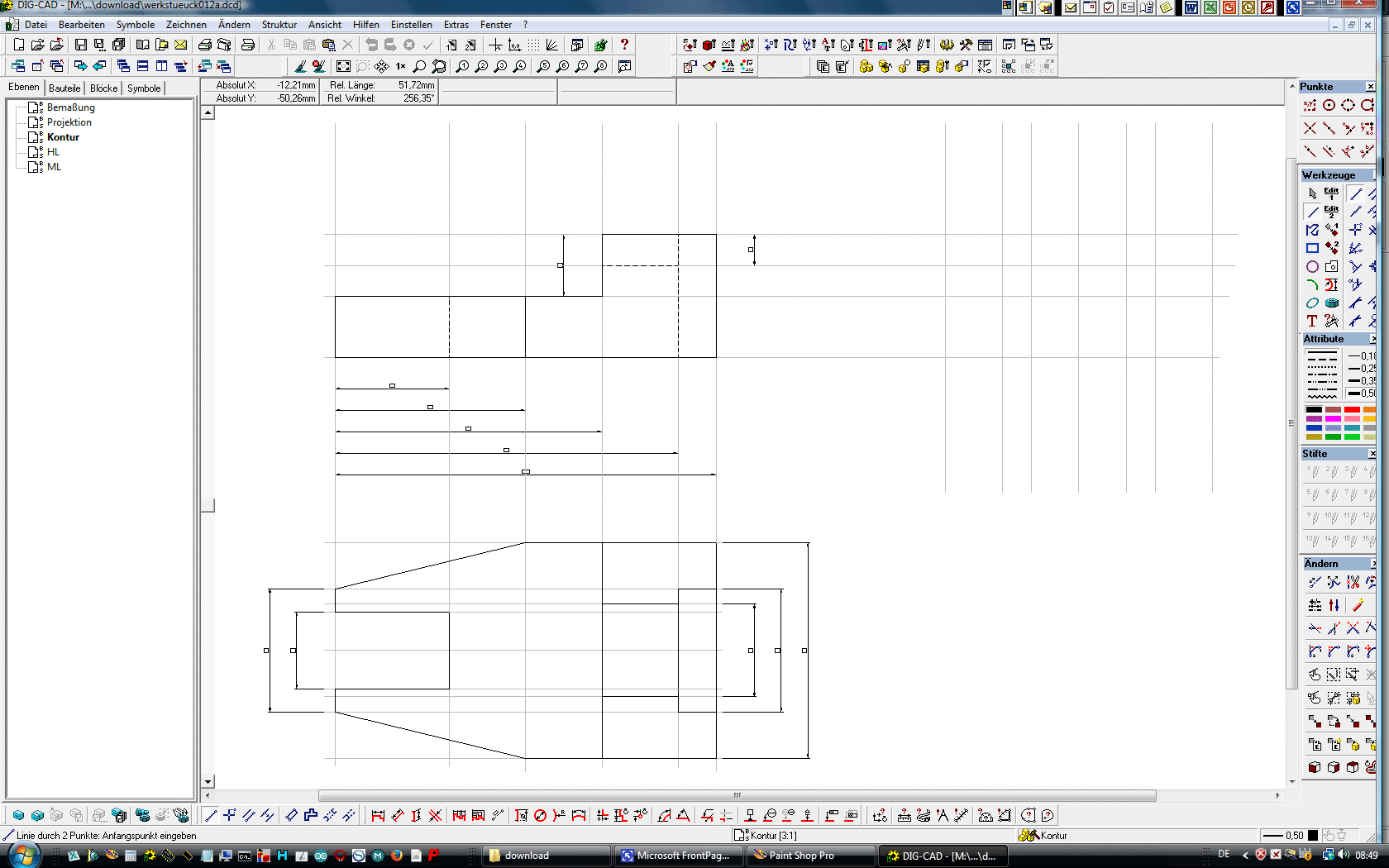Select the Line drawing tool in Werkzeuge
The image size is (1389, 868).
point(1312,212)
